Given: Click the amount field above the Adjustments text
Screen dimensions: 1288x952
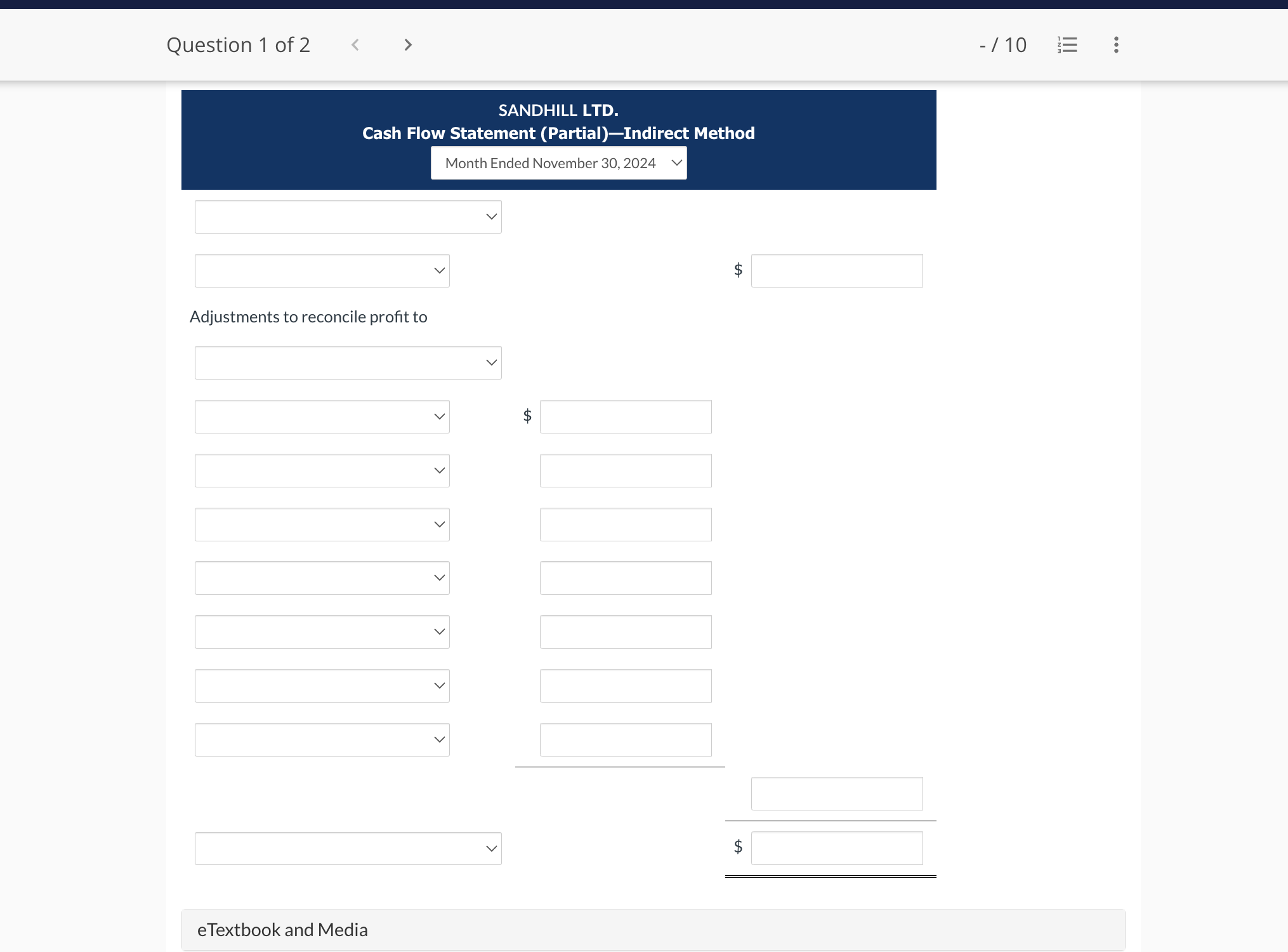Looking at the screenshot, I should pyautogui.click(x=836, y=271).
